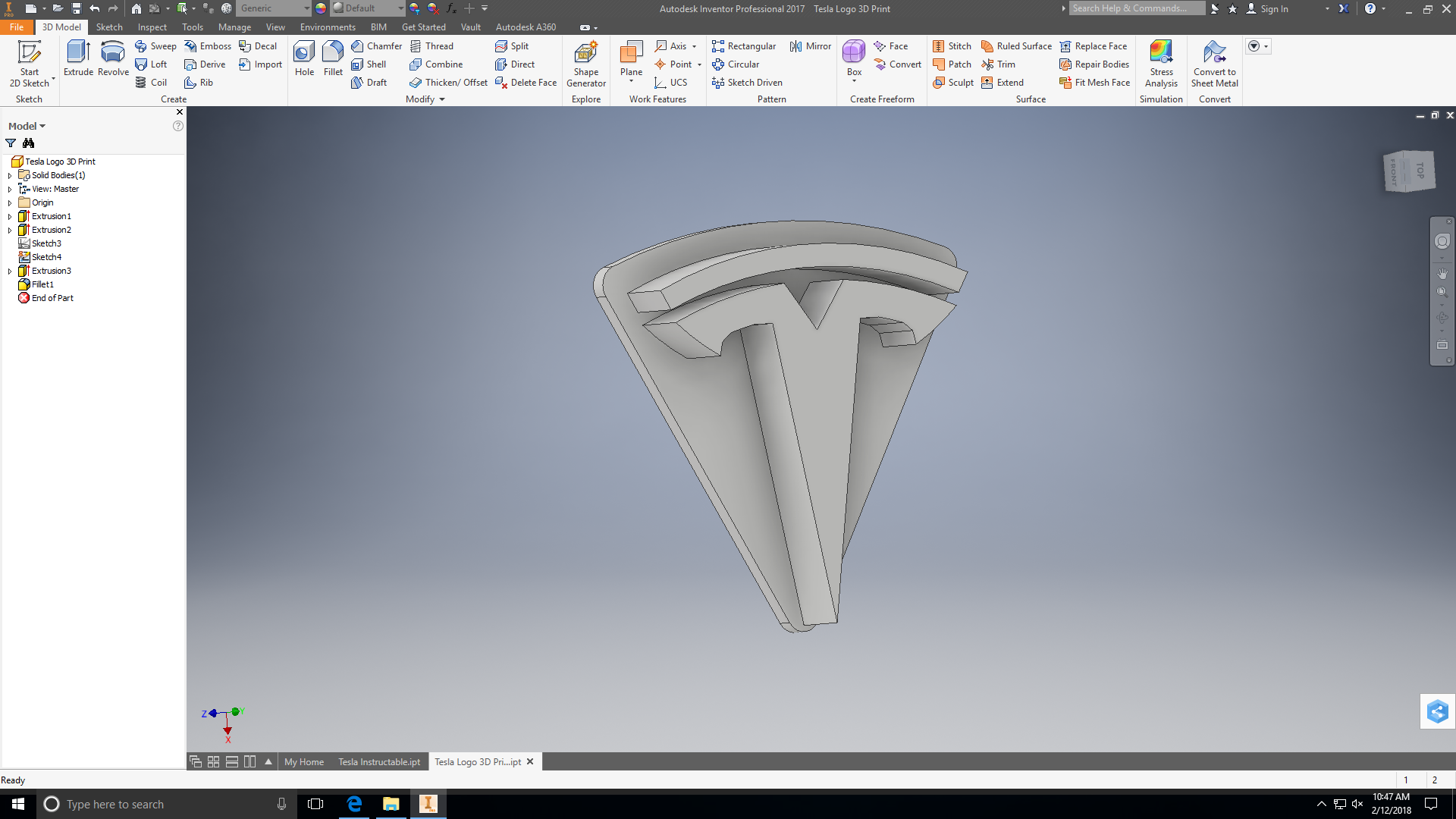Select the Extrude tool

click(78, 61)
